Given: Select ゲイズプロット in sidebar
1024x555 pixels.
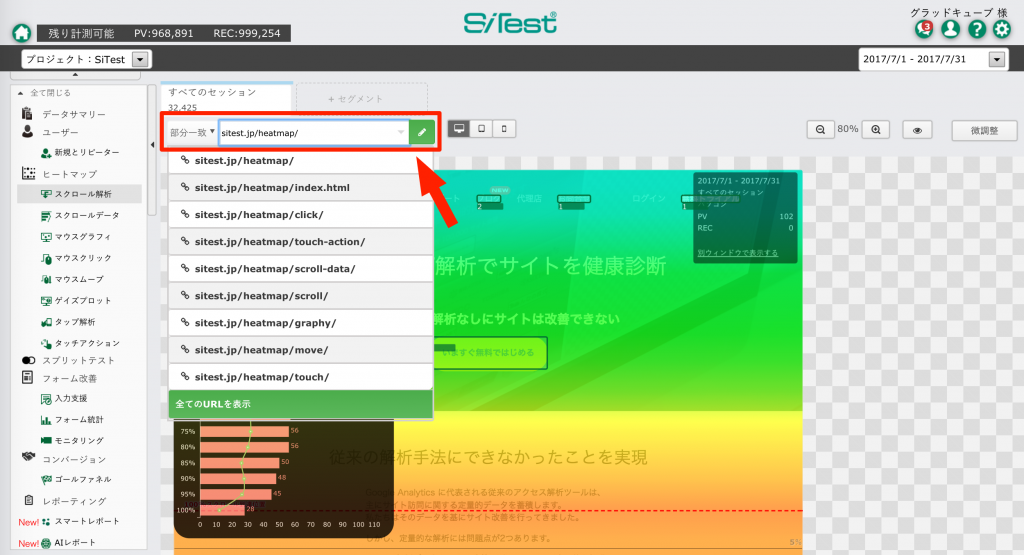Looking at the screenshot, I should tap(76, 300).
